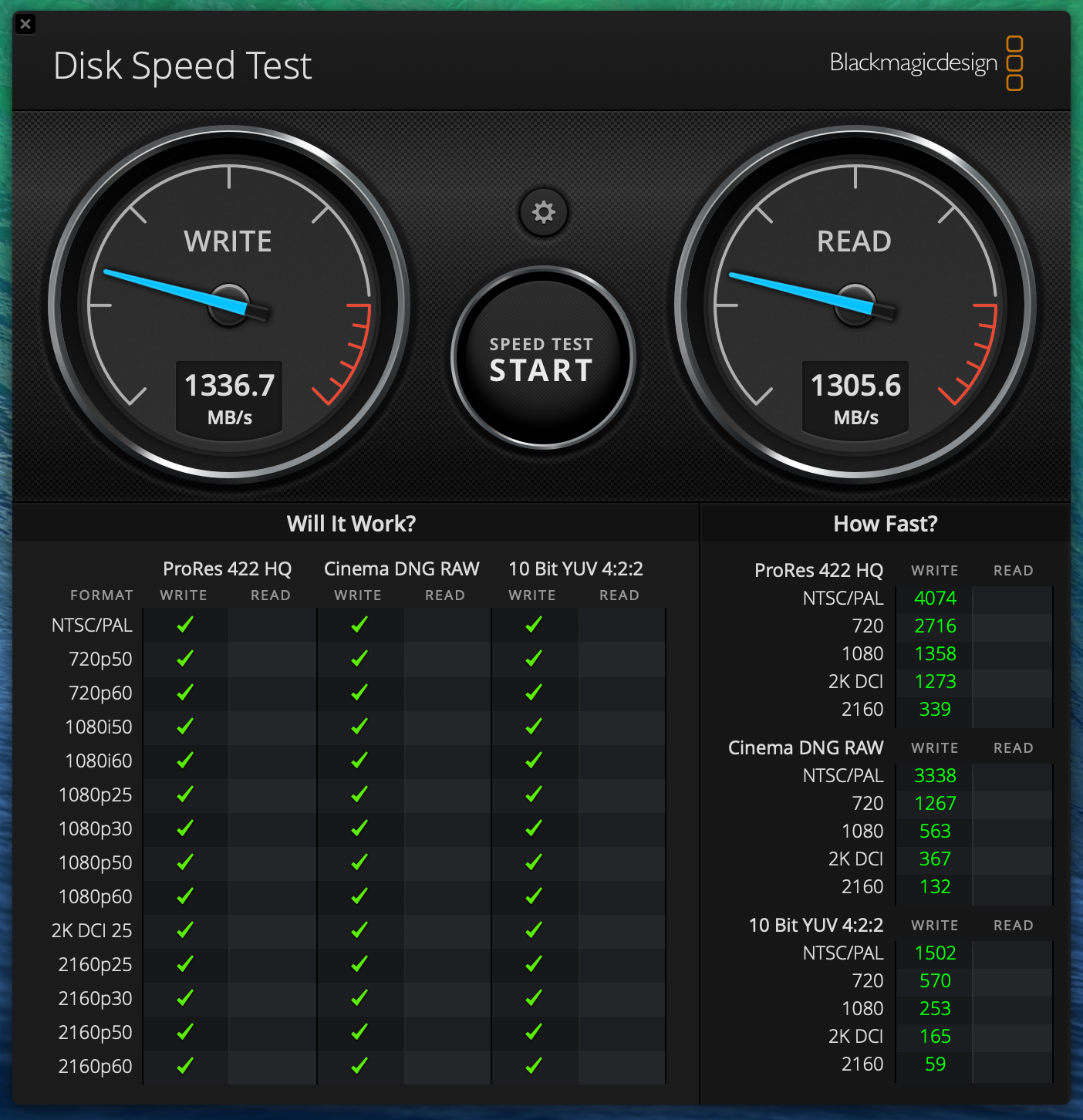Click 10 Bit YUV 1080 write value 253
This screenshot has height=1120, width=1083.
point(935,1008)
